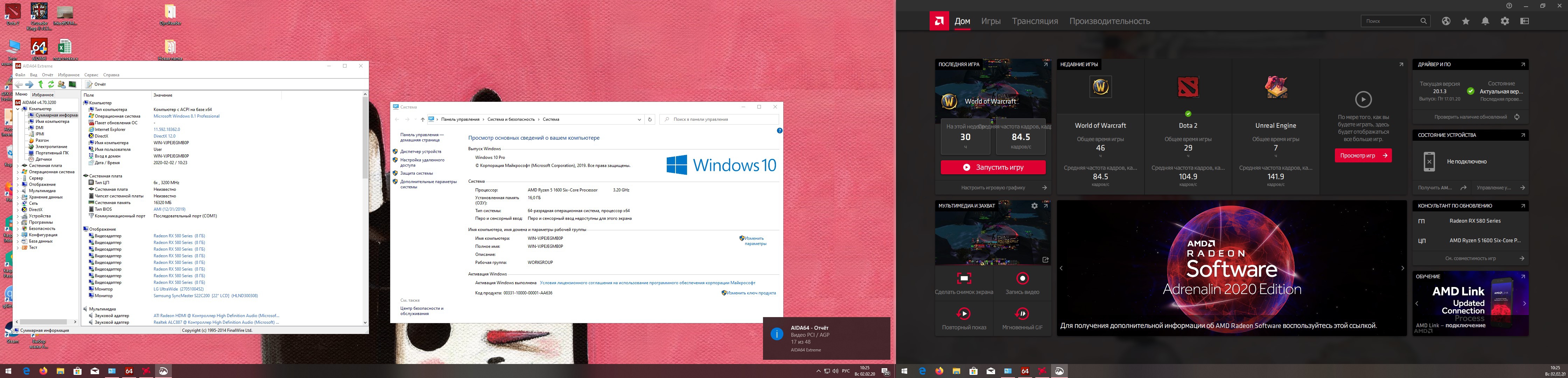
Task: Click the Отчёт report toolbar button
Action: coord(96,85)
